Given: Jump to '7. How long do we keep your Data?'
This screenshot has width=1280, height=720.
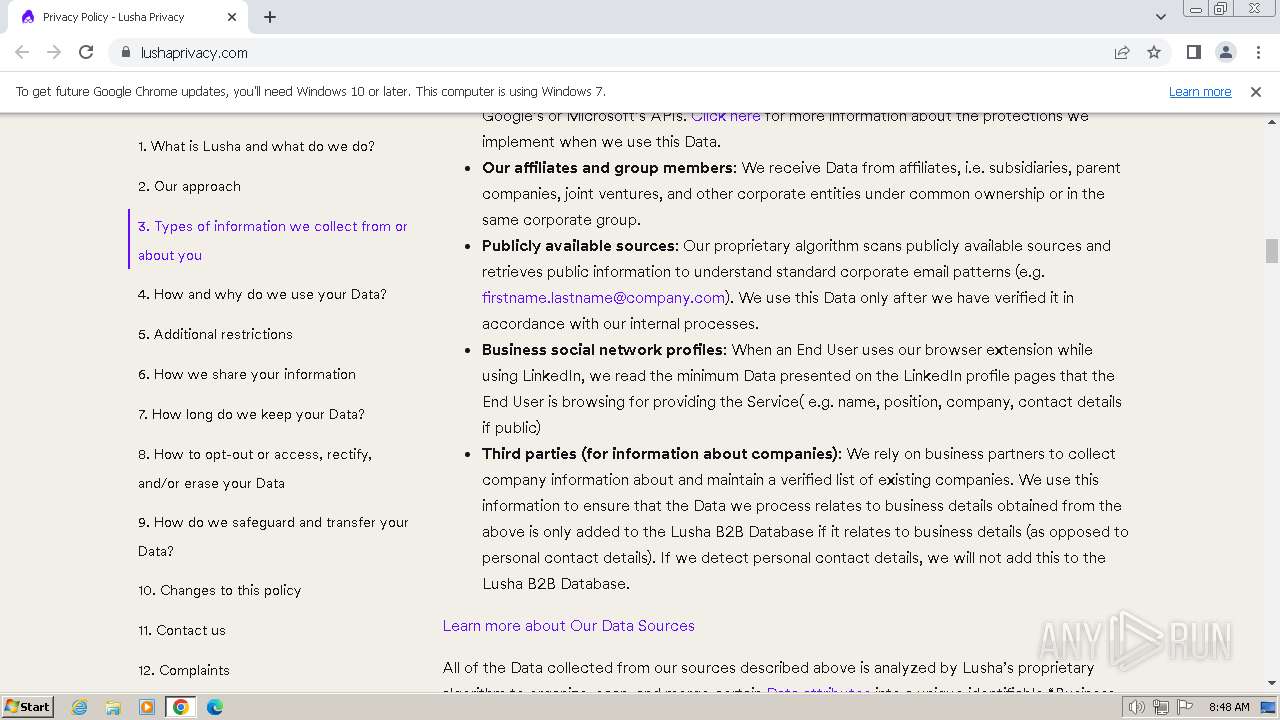Looking at the screenshot, I should click(251, 414).
